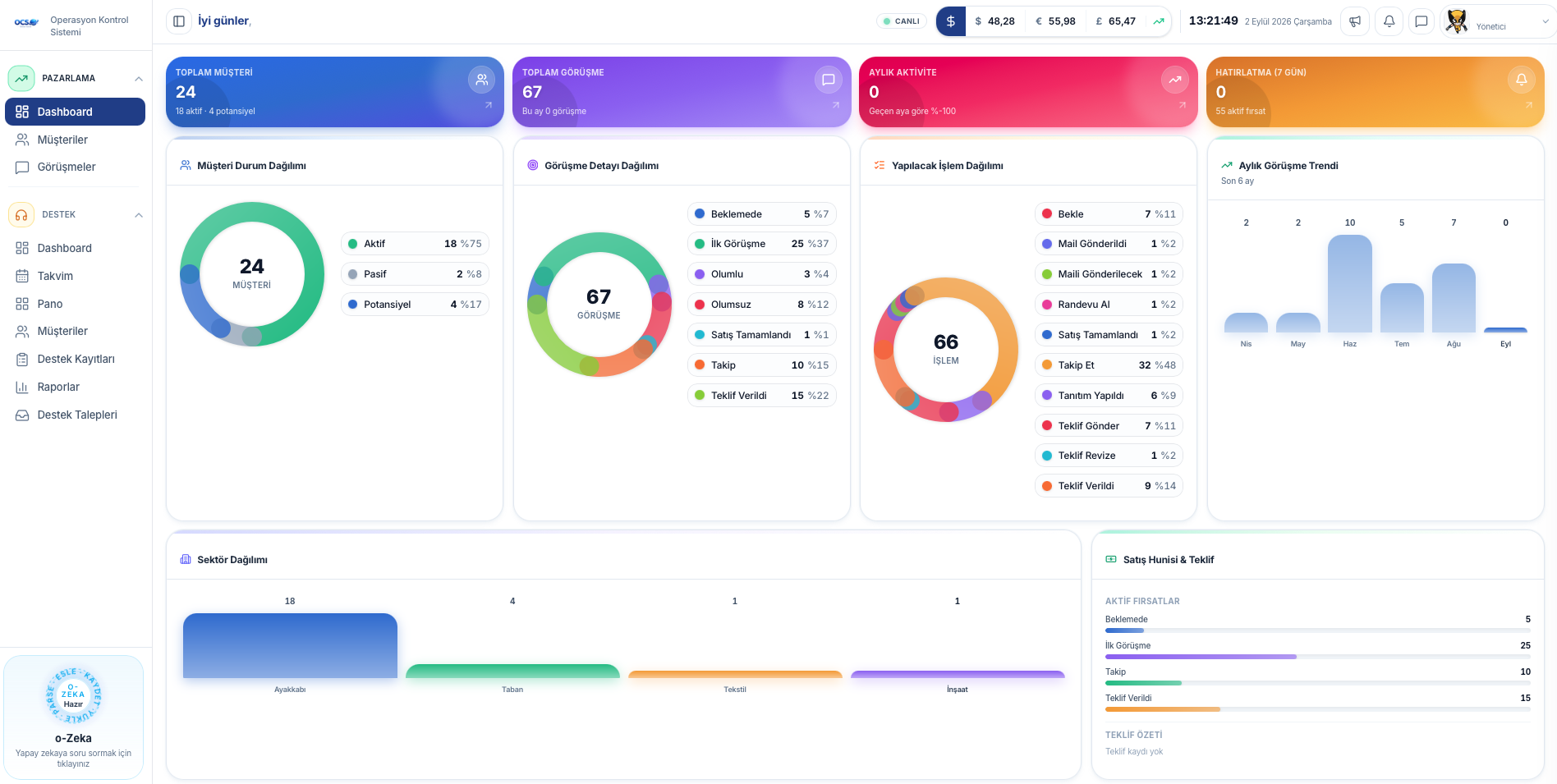Viewport: 1557px width, 784px height.
Task: Open Görüşmeler in sidebar
Action: [75, 167]
